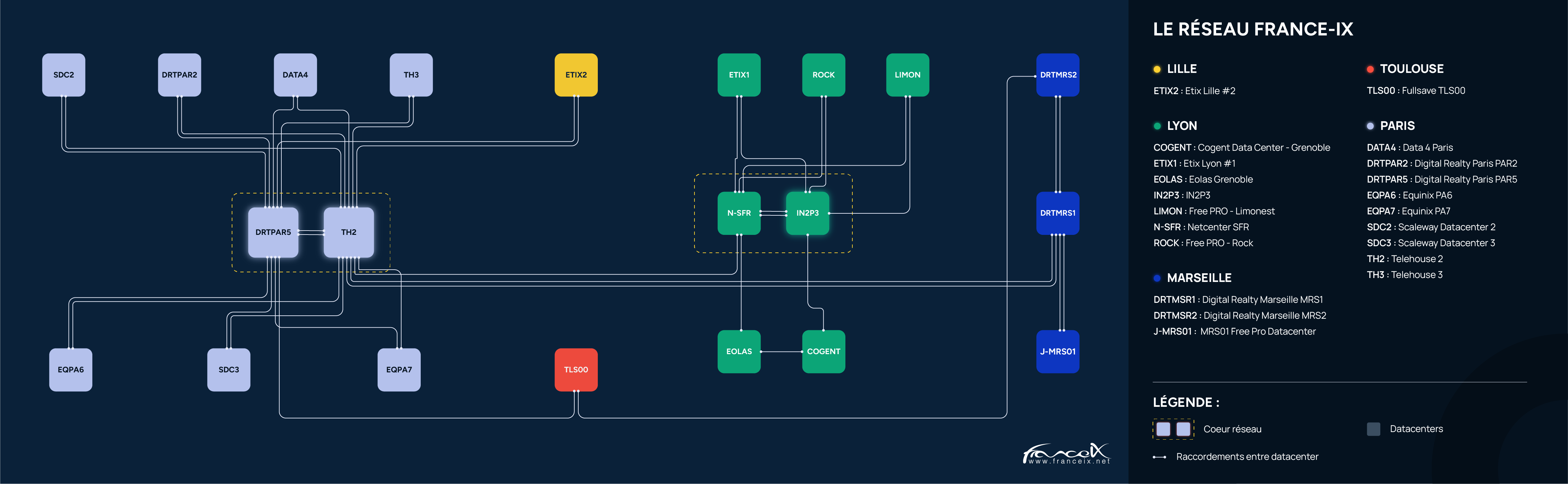Click the SDC3 datacenter node

tap(229, 370)
